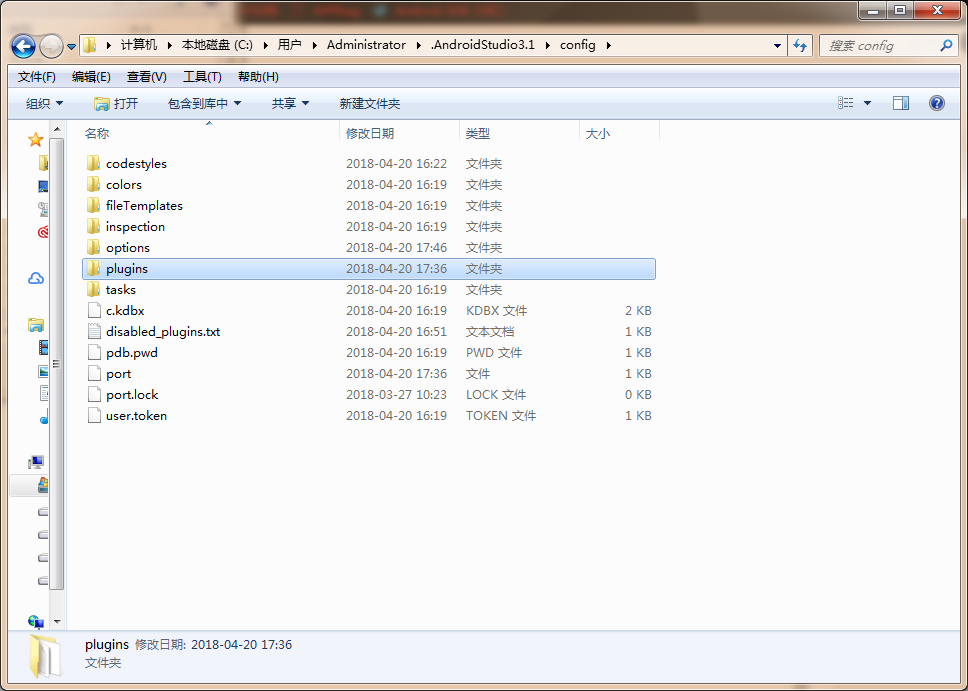Open the view options dropdown arrow
Viewport: 968px width, 691px height.
(x=867, y=103)
